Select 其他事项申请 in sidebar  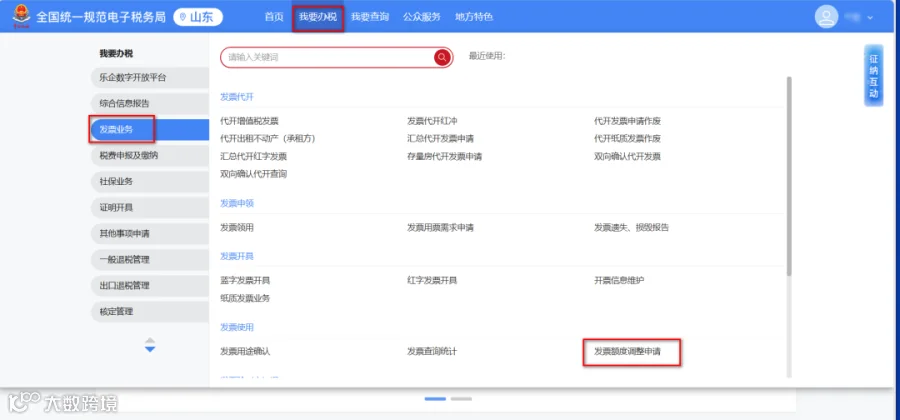click(x=150, y=234)
